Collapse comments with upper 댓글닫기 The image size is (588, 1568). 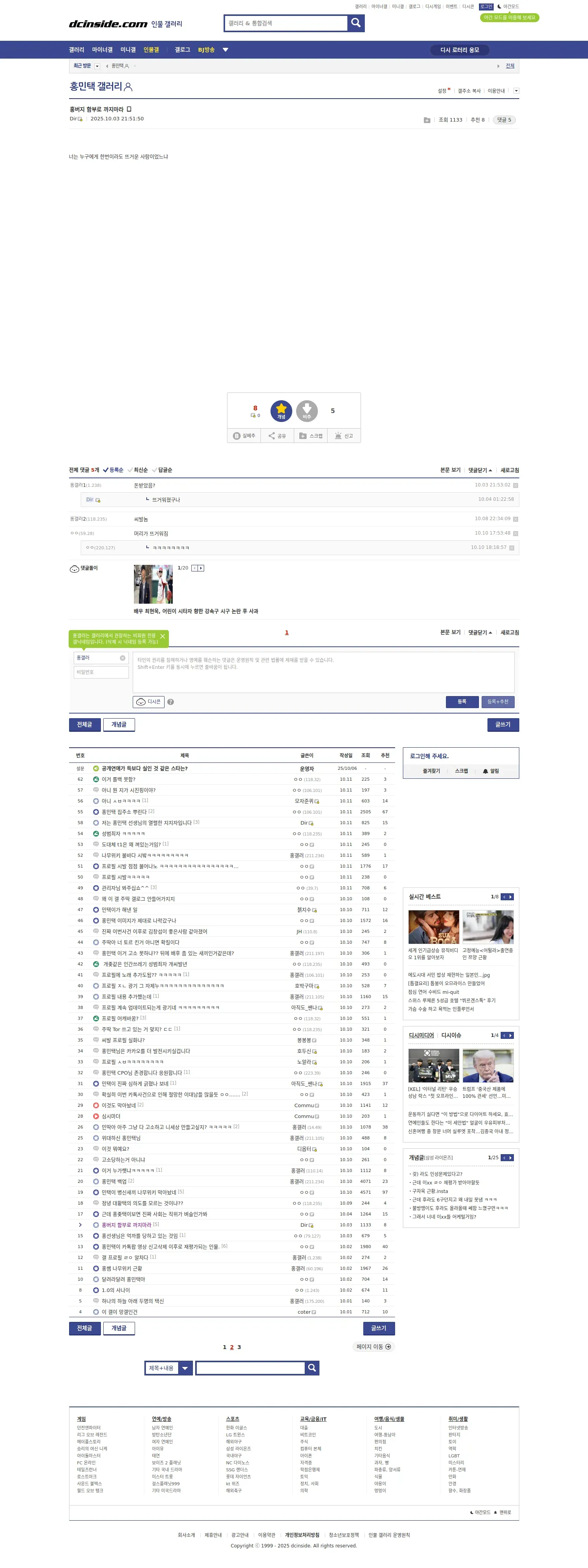[x=480, y=470]
